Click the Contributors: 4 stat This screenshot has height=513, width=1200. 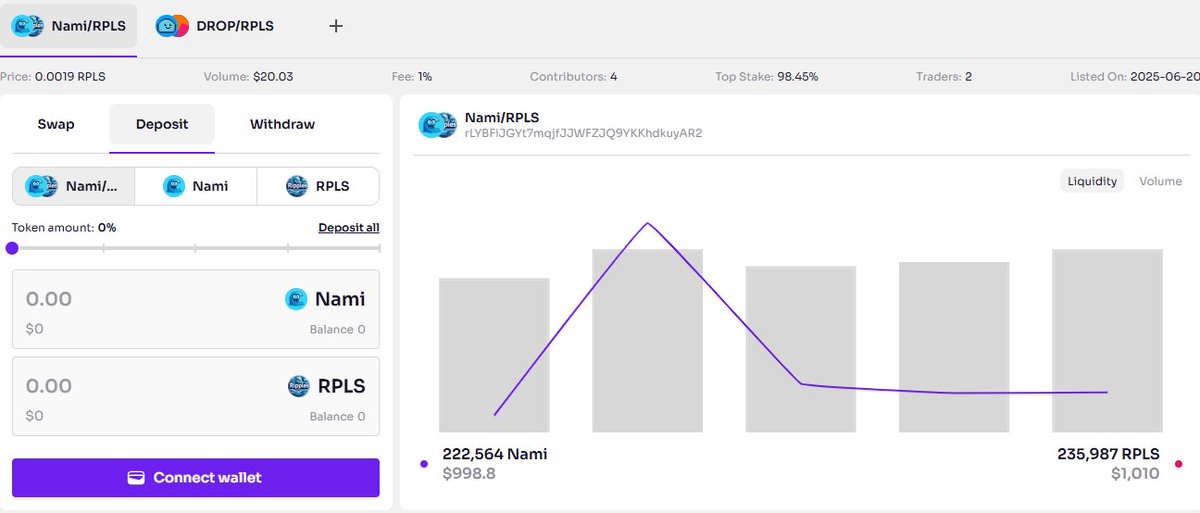(573, 76)
